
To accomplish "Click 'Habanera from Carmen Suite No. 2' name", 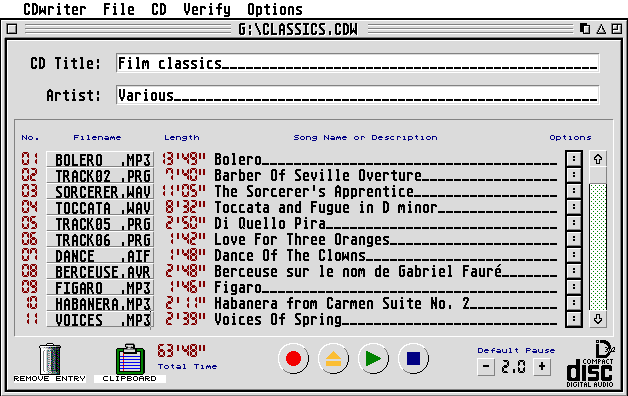I will 342,304.
